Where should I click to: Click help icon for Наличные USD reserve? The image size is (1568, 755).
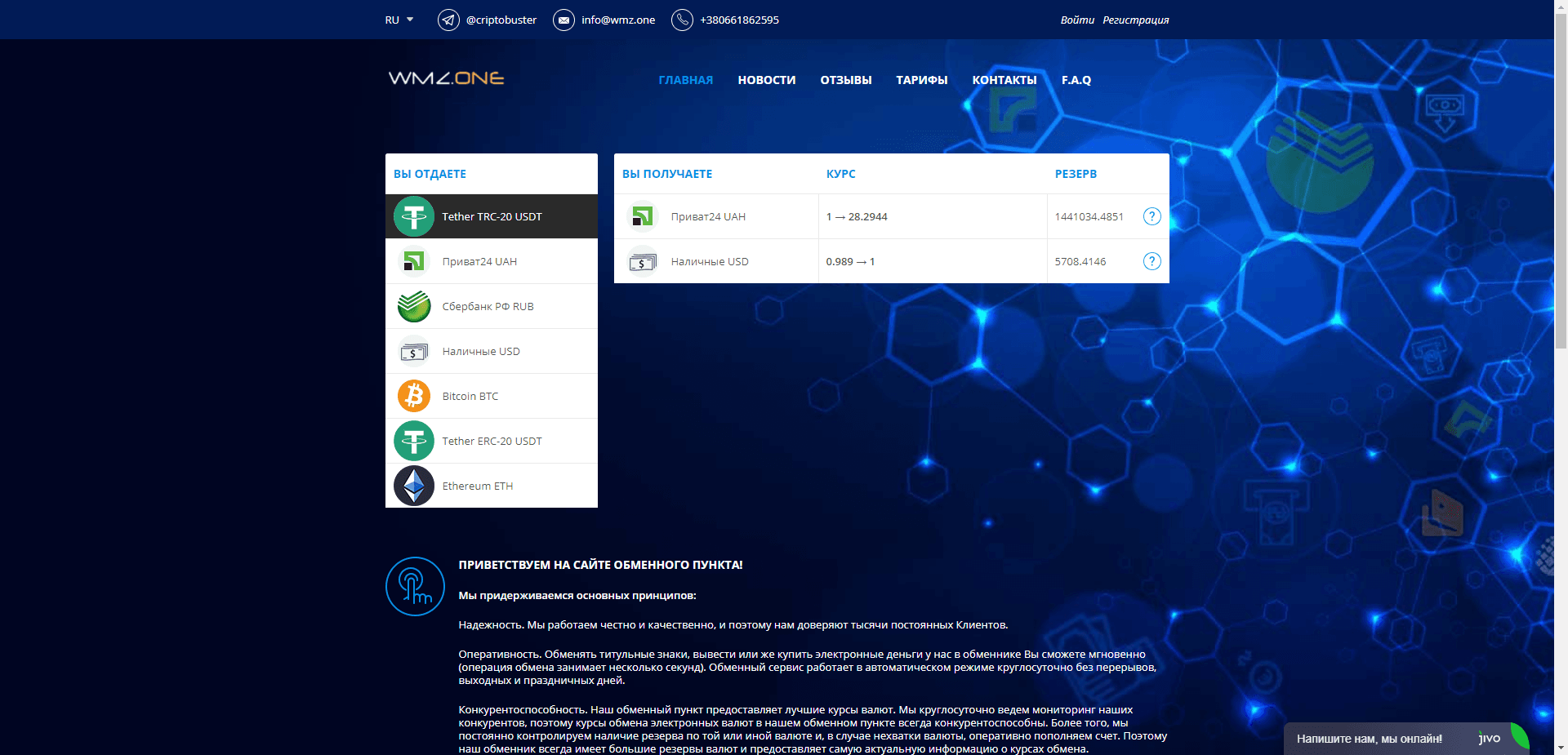(1151, 261)
